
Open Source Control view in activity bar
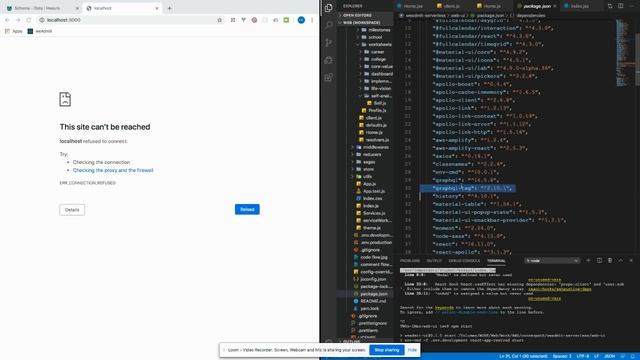pyautogui.click(x=329, y=43)
